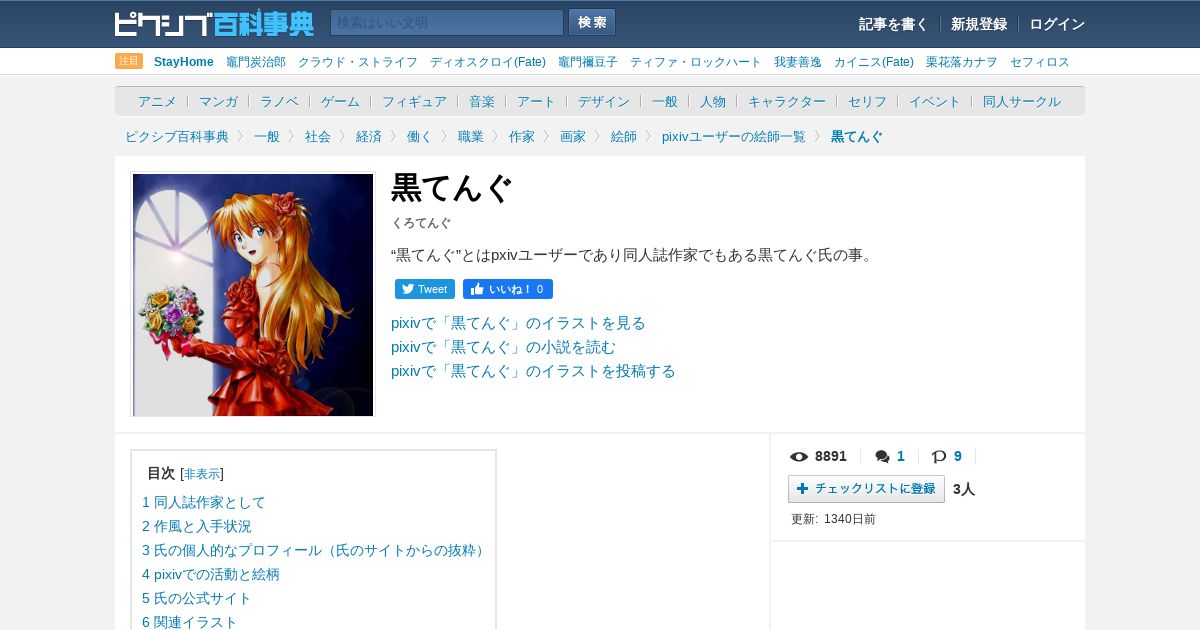
Task: Open 社会 breadcrumb link
Action: (x=318, y=136)
